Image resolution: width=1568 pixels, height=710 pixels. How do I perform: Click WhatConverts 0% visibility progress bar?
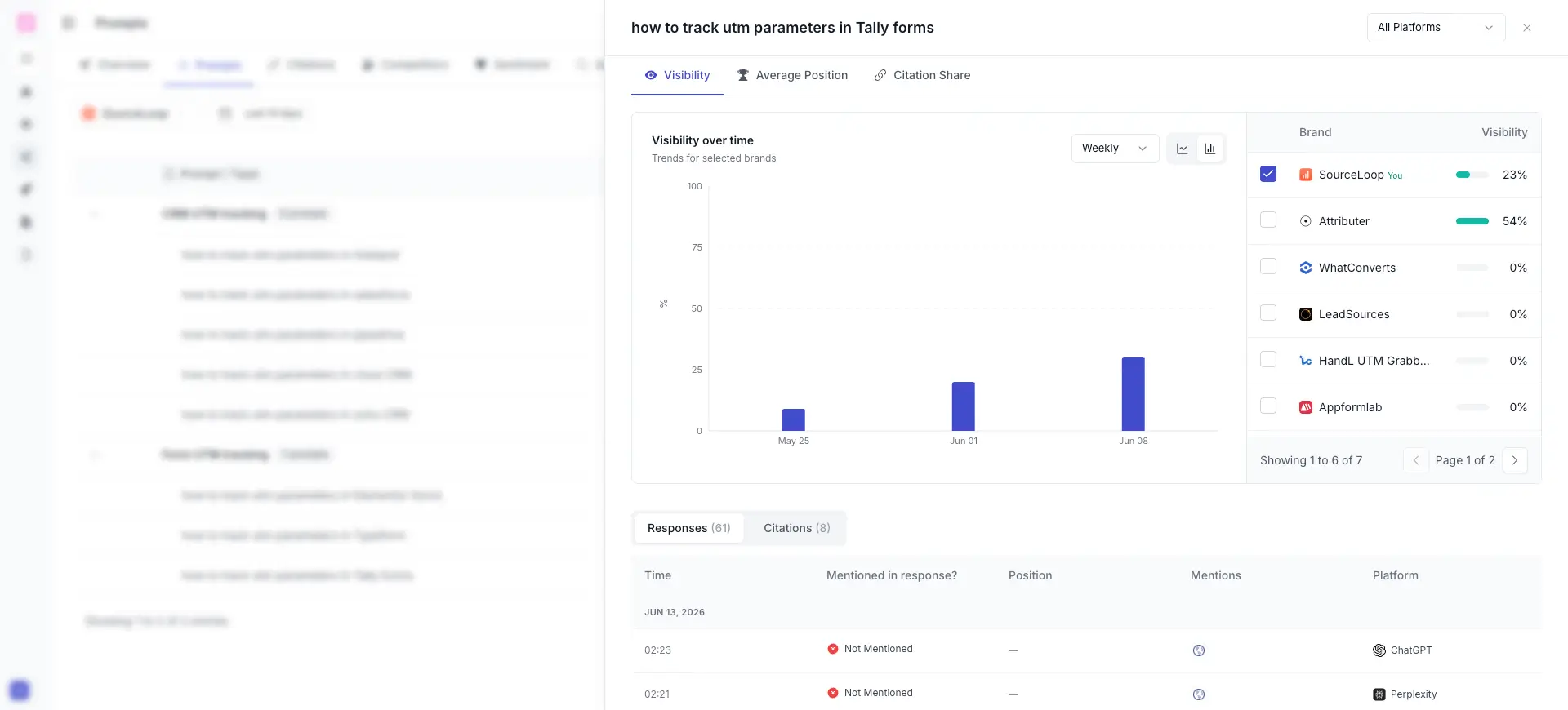[1472, 268]
